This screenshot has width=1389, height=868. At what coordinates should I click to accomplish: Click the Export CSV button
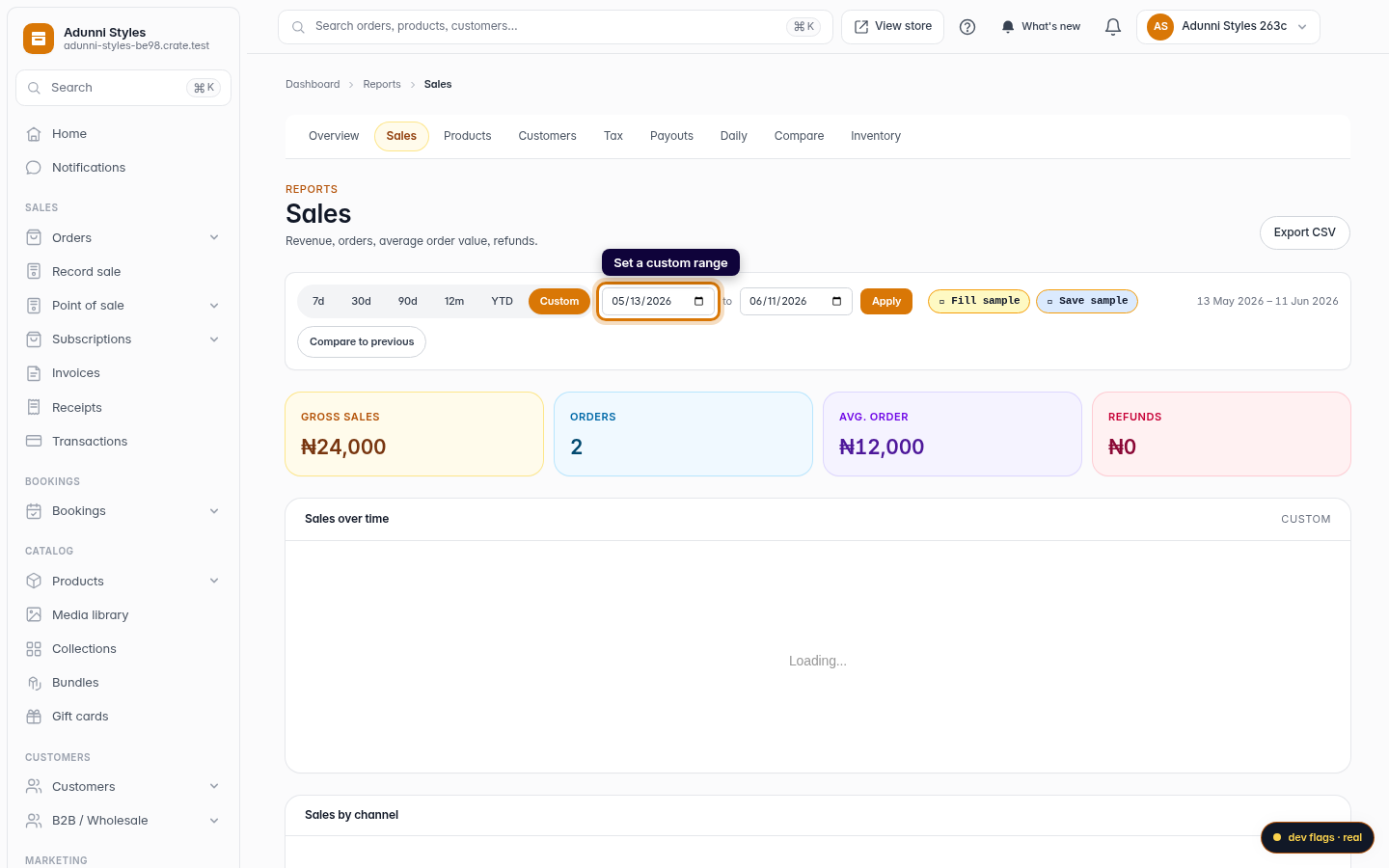(x=1305, y=233)
